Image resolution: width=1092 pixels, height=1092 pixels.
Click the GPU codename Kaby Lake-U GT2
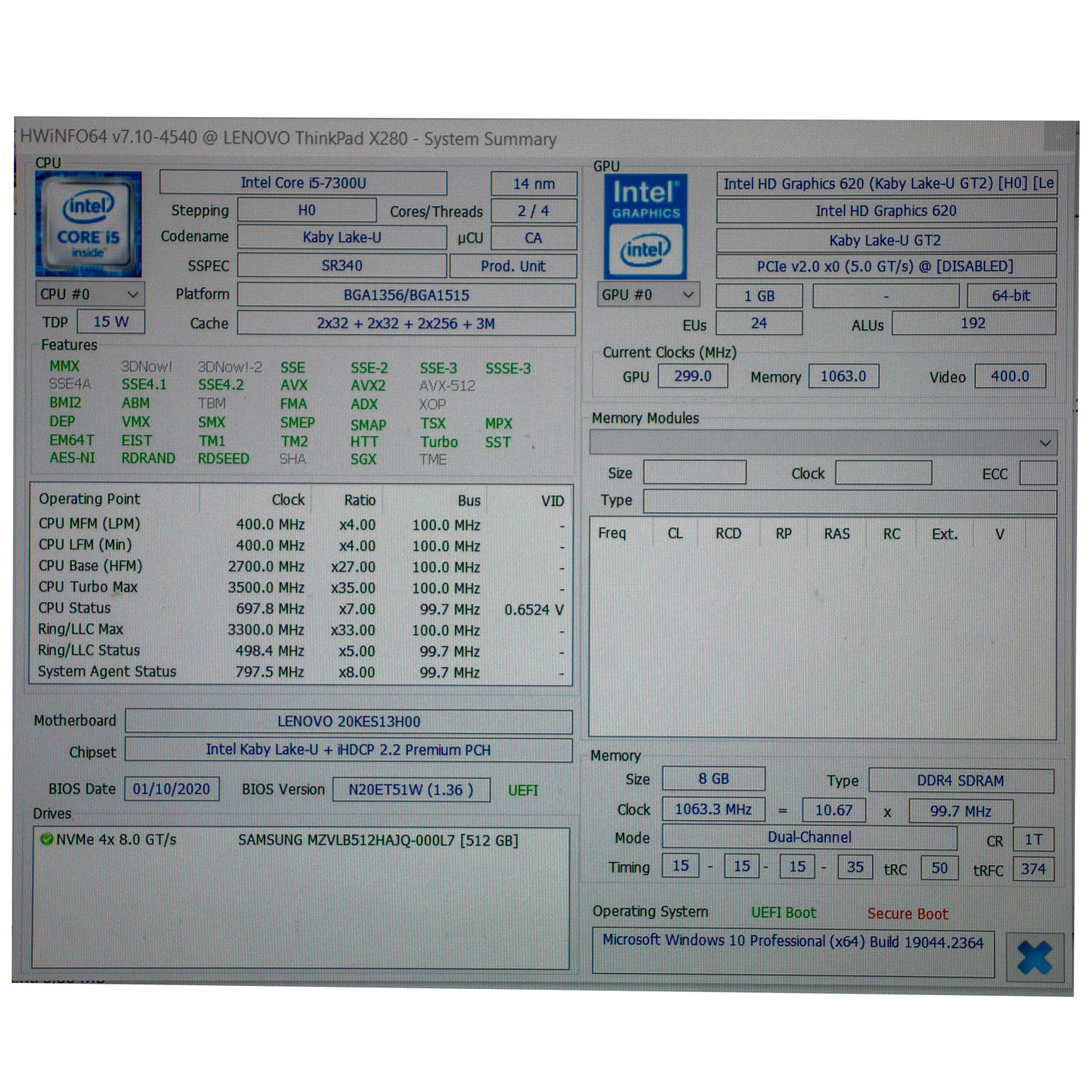[x=886, y=239]
